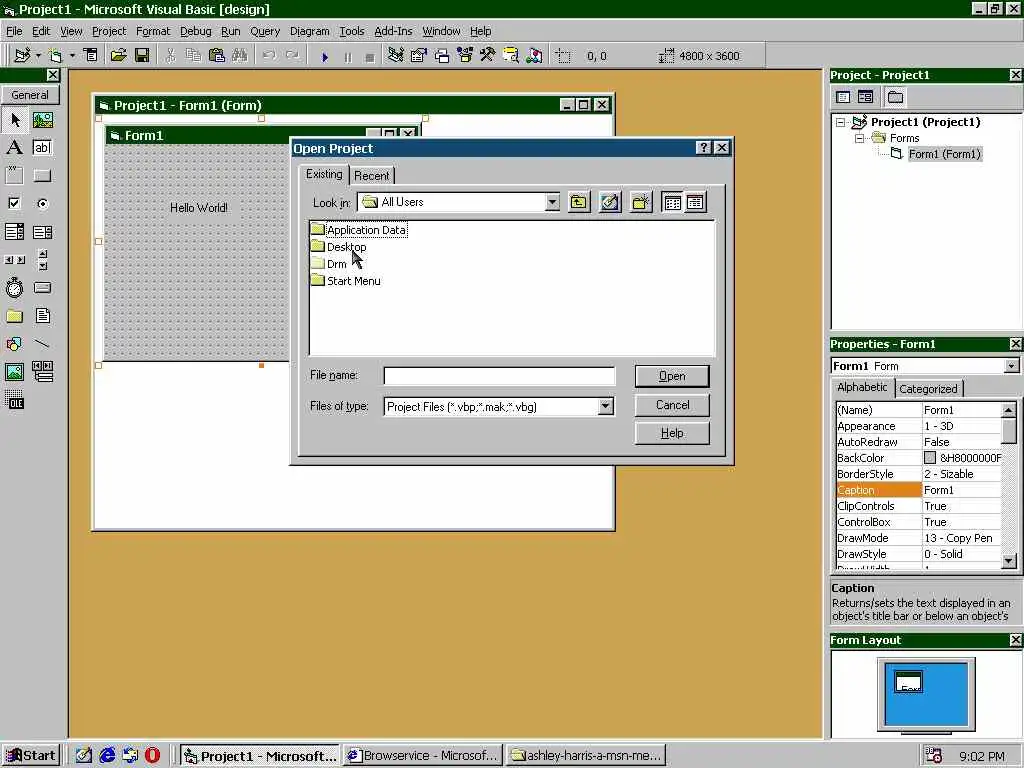Click the Help button in dialog

click(672, 433)
